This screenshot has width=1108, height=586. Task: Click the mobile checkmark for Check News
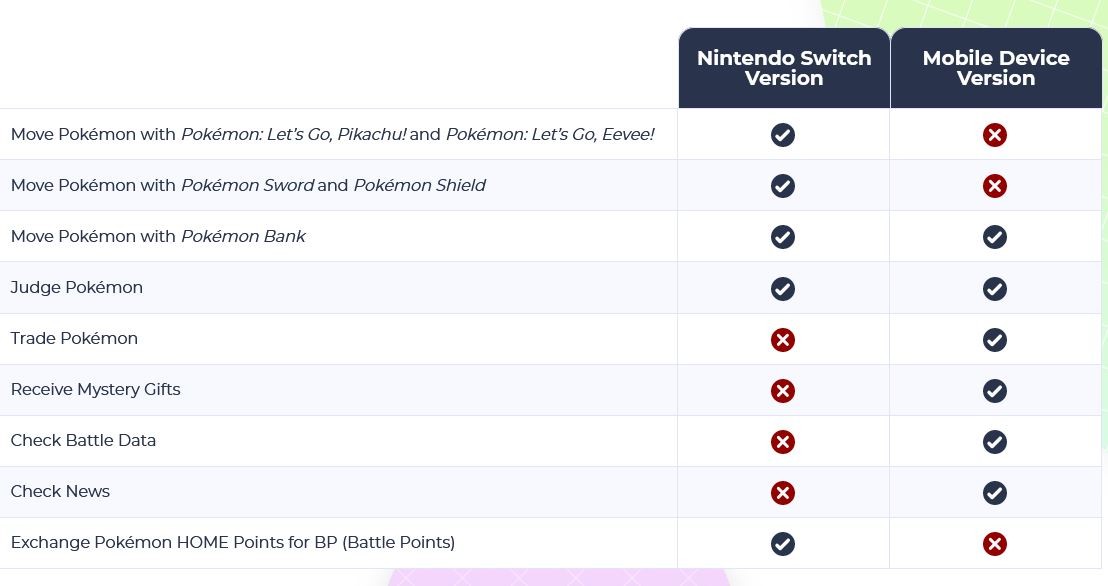tap(994, 492)
